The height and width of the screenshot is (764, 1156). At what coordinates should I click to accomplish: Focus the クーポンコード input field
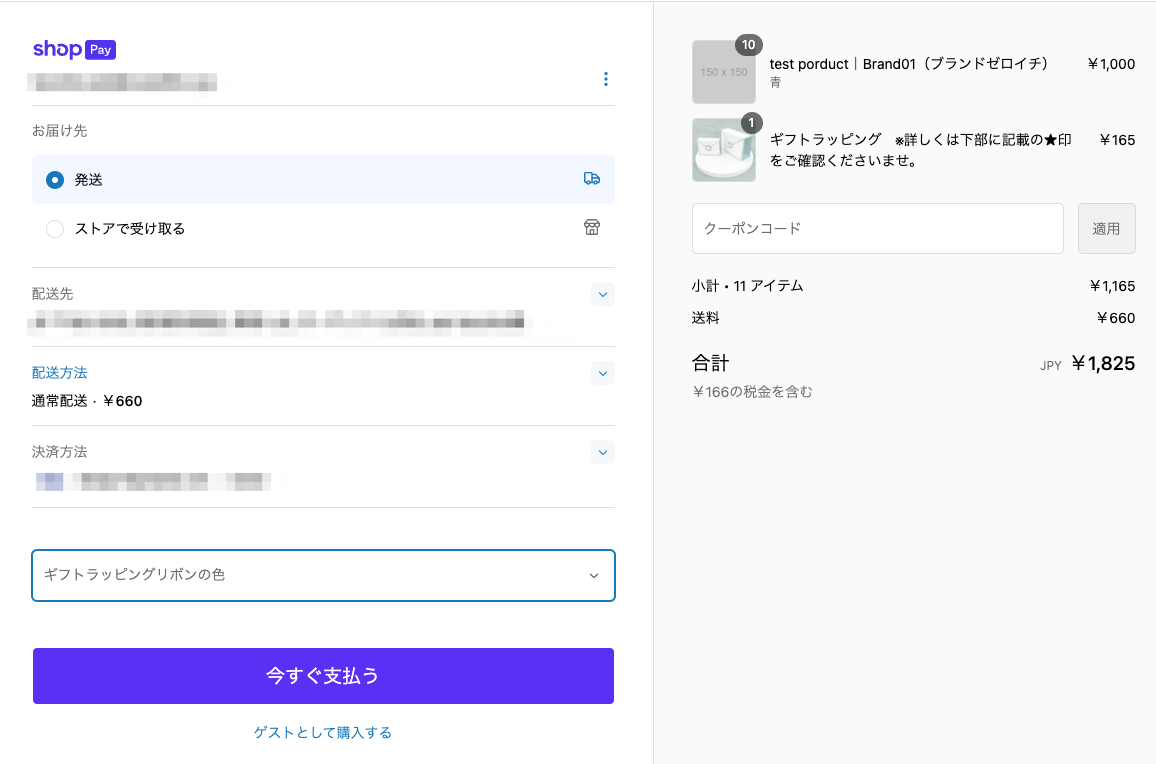(877, 229)
